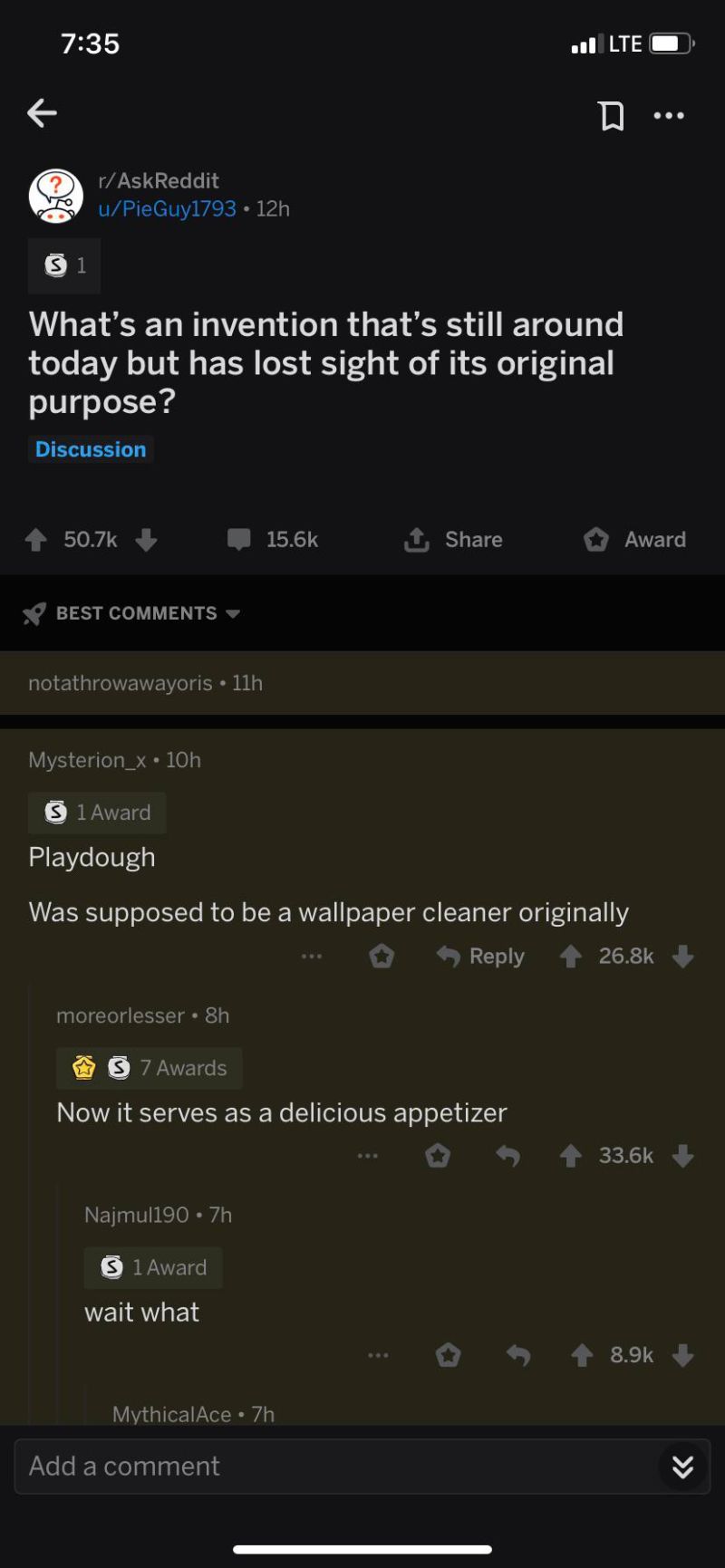Open the options dots on the 'wait what' comment
Viewport: 725px width, 1568px height.
(379, 1355)
